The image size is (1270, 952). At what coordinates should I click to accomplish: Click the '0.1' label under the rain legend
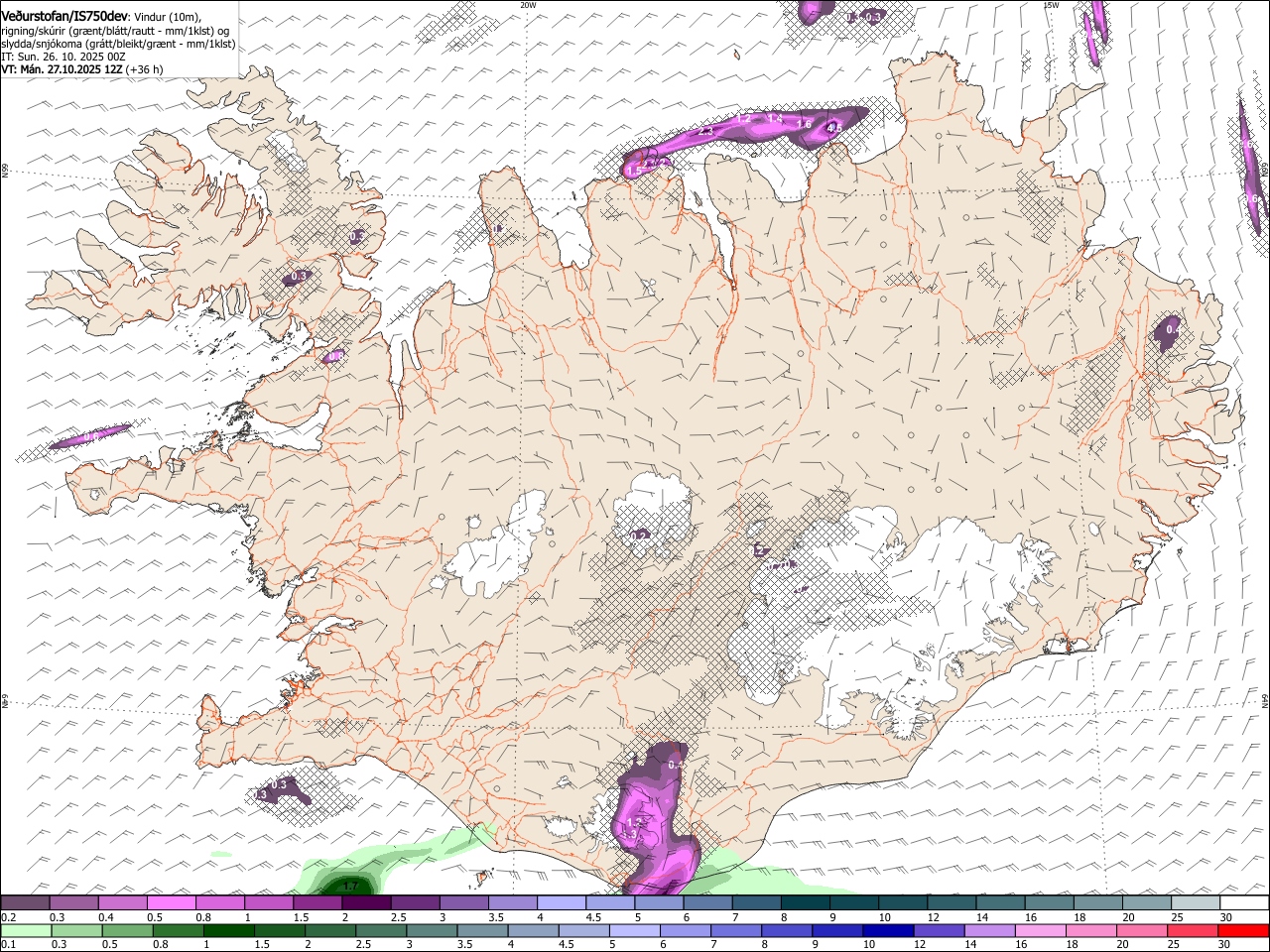[x=9, y=944]
